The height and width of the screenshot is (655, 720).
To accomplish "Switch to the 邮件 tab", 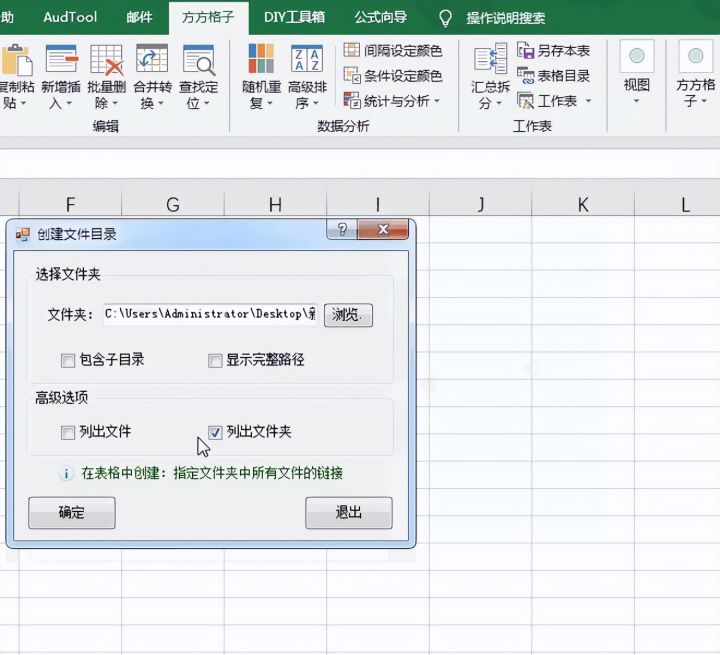I will [139, 17].
